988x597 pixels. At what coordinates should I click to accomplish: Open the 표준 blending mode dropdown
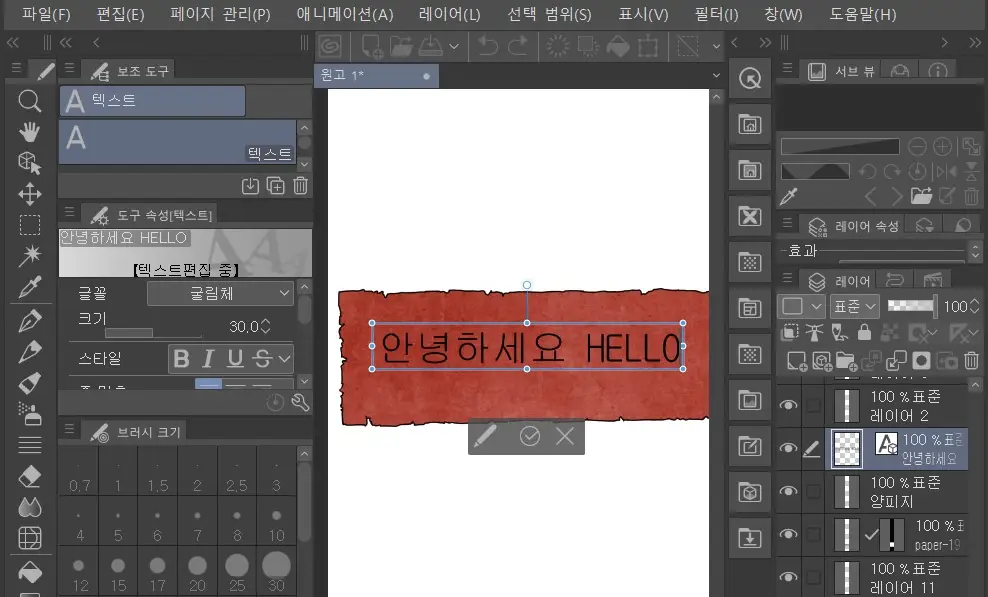tap(856, 306)
